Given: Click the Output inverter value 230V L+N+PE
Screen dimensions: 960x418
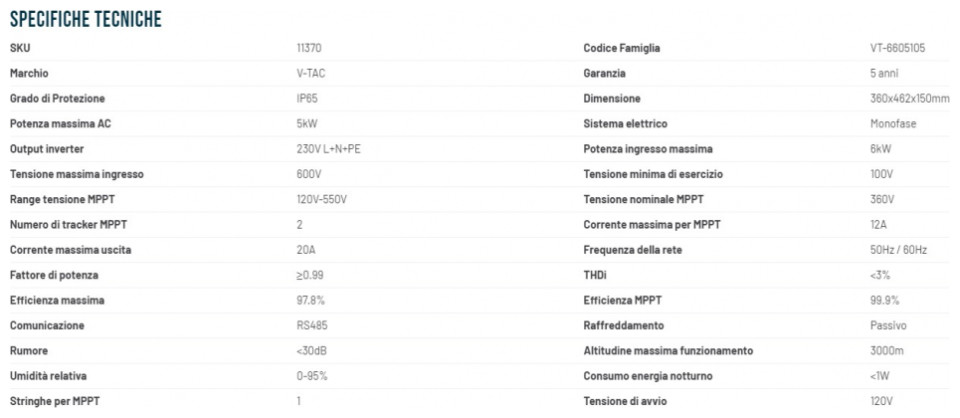Looking at the screenshot, I should [329, 149].
